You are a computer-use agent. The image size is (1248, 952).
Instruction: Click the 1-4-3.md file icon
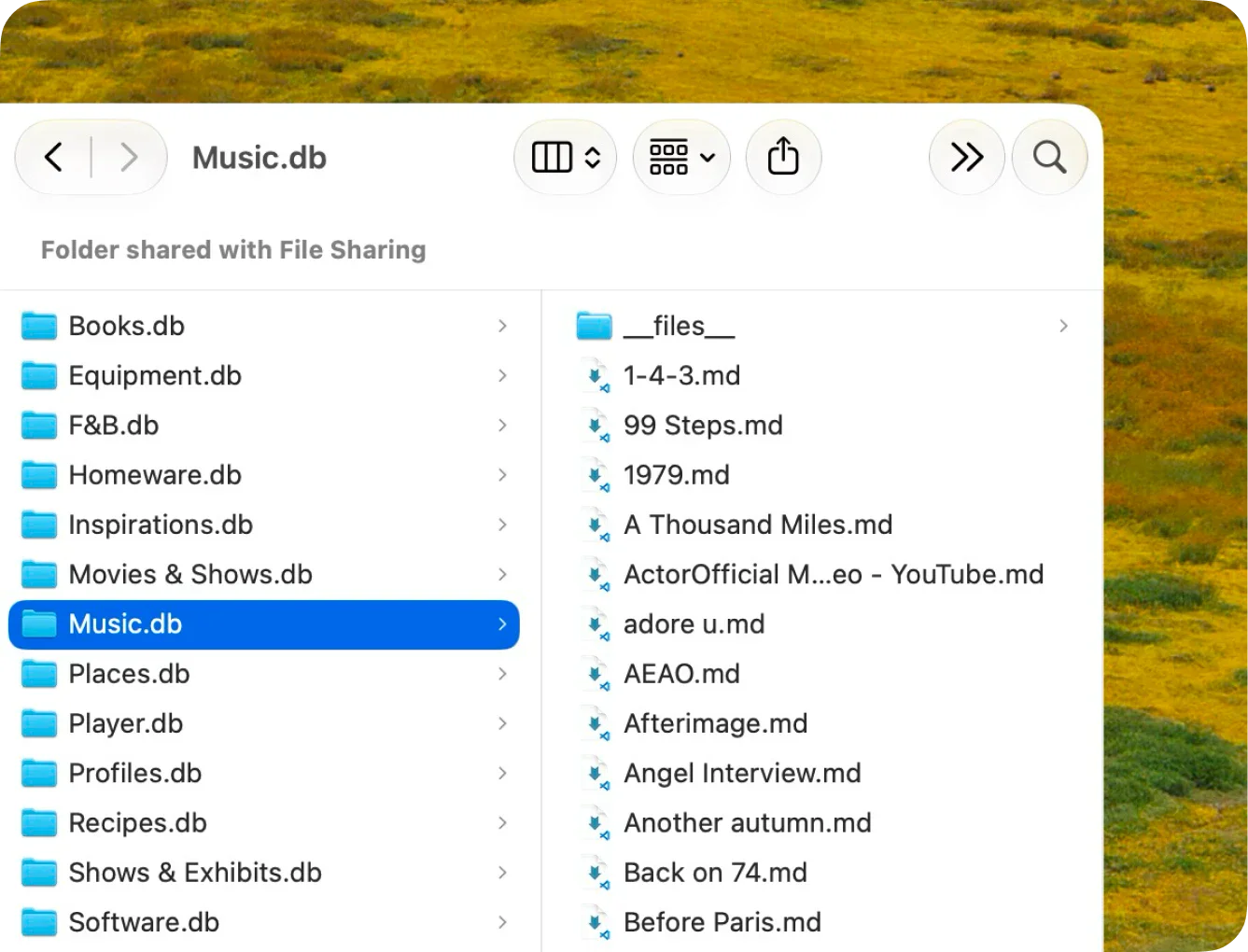tap(596, 375)
